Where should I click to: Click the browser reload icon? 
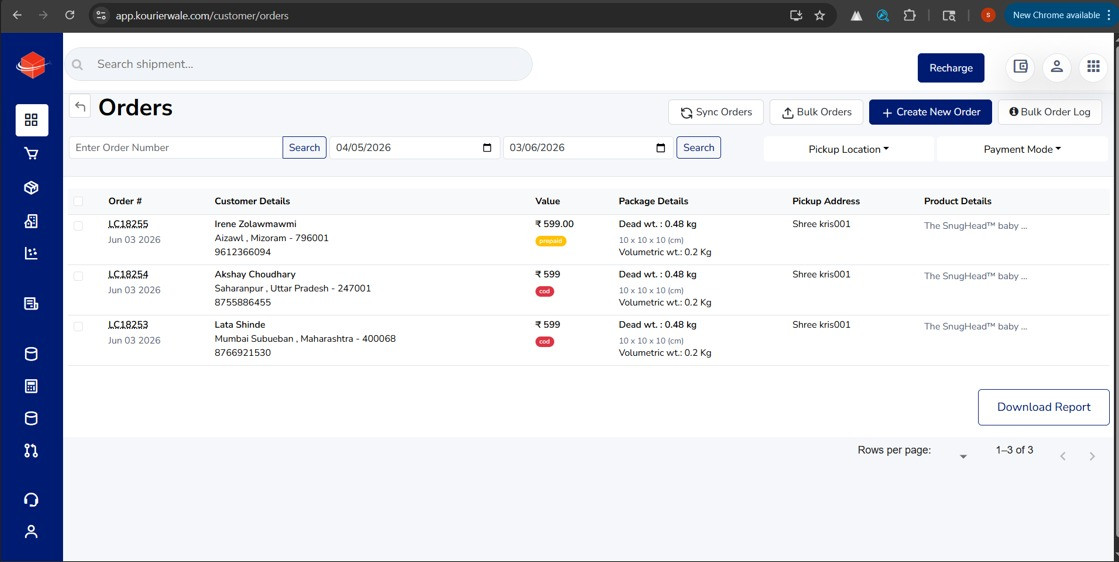pyautogui.click(x=70, y=15)
